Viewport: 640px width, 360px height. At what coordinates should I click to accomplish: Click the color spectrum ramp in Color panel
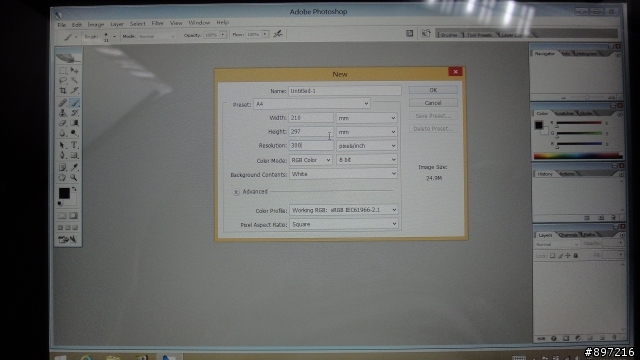click(578, 156)
